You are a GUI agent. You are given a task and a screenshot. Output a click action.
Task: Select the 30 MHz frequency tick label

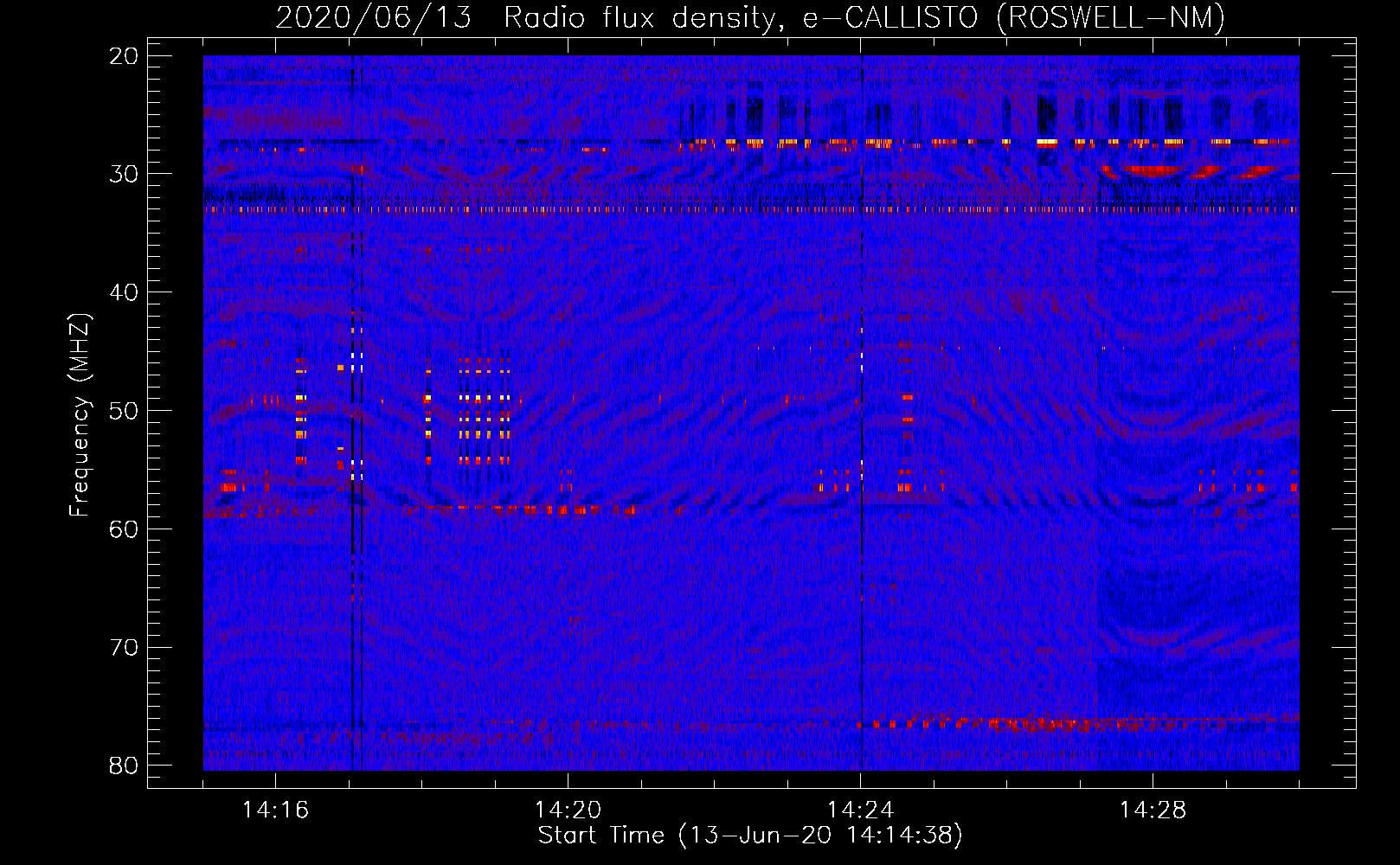pos(125,174)
